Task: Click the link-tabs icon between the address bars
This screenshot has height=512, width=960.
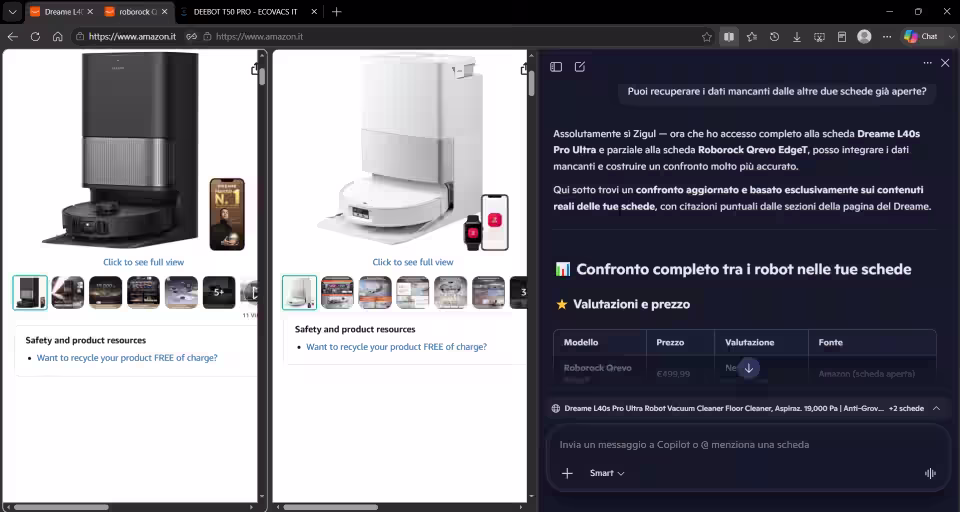Action: coord(192,37)
